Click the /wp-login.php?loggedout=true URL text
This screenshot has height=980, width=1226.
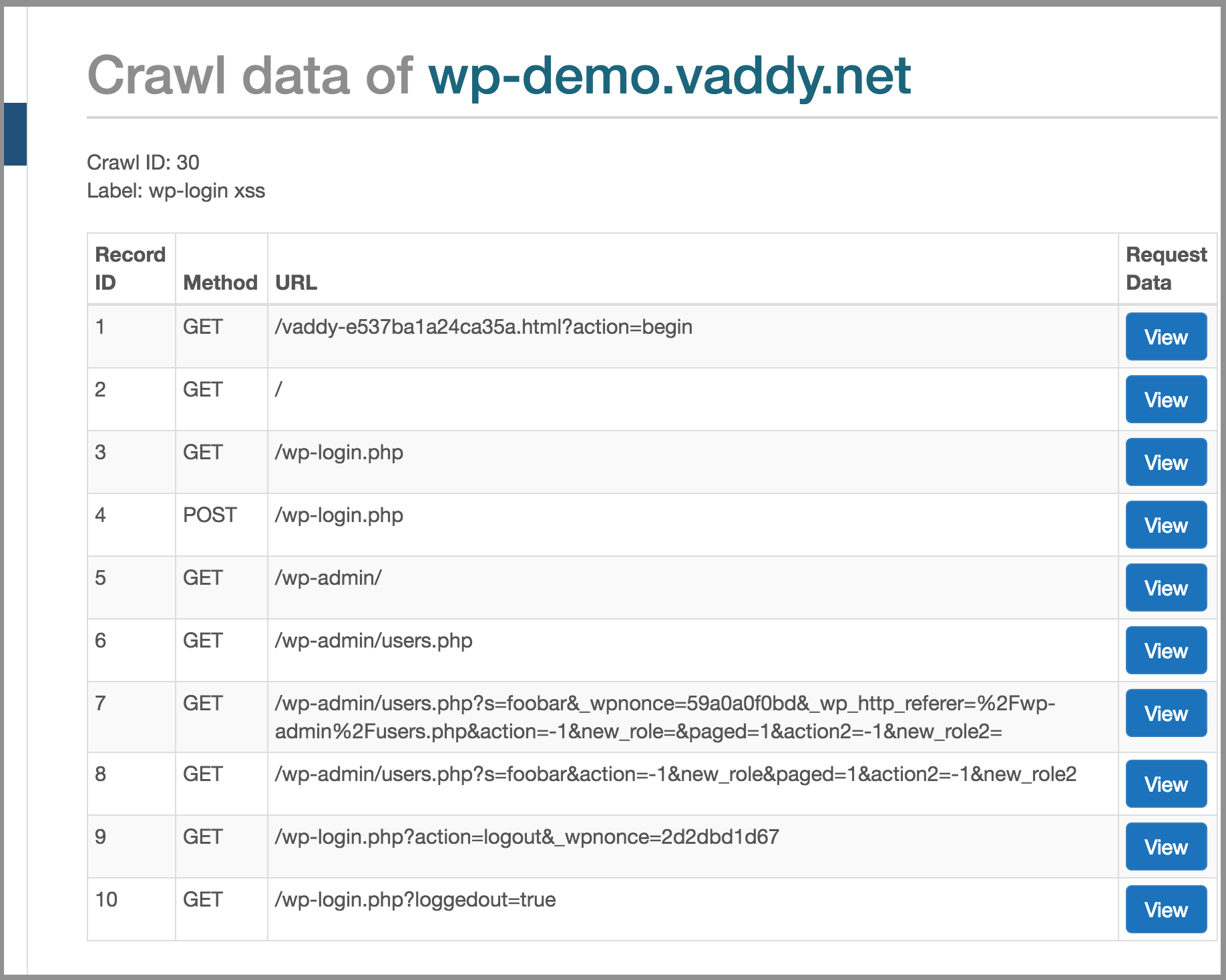(x=415, y=900)
